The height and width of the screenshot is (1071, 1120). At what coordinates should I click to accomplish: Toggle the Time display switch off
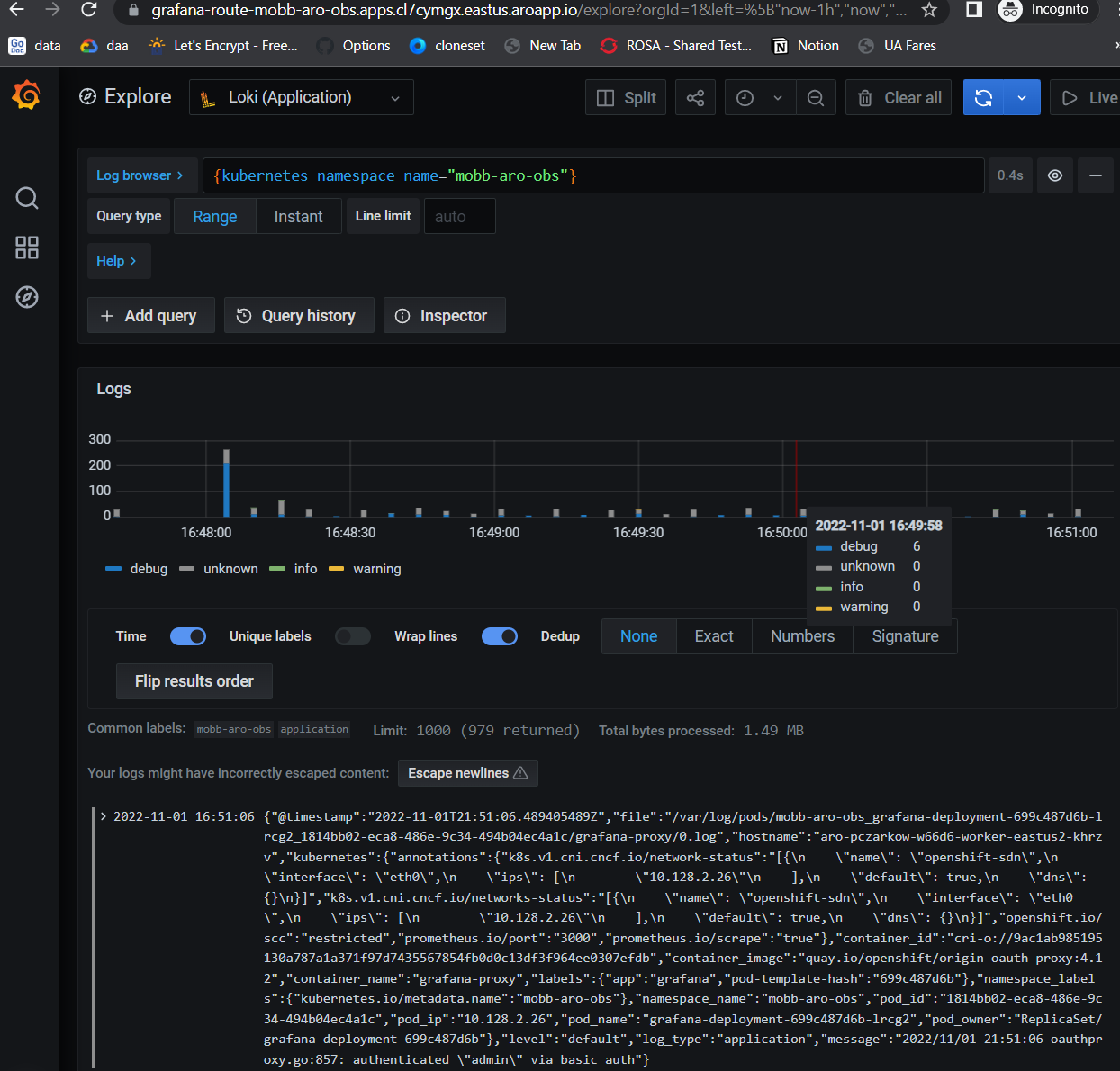[187, 636]
